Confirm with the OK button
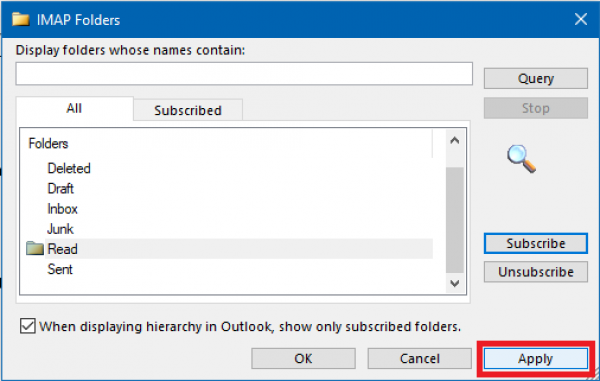This screenshot has width=600, height=381. 303,358
